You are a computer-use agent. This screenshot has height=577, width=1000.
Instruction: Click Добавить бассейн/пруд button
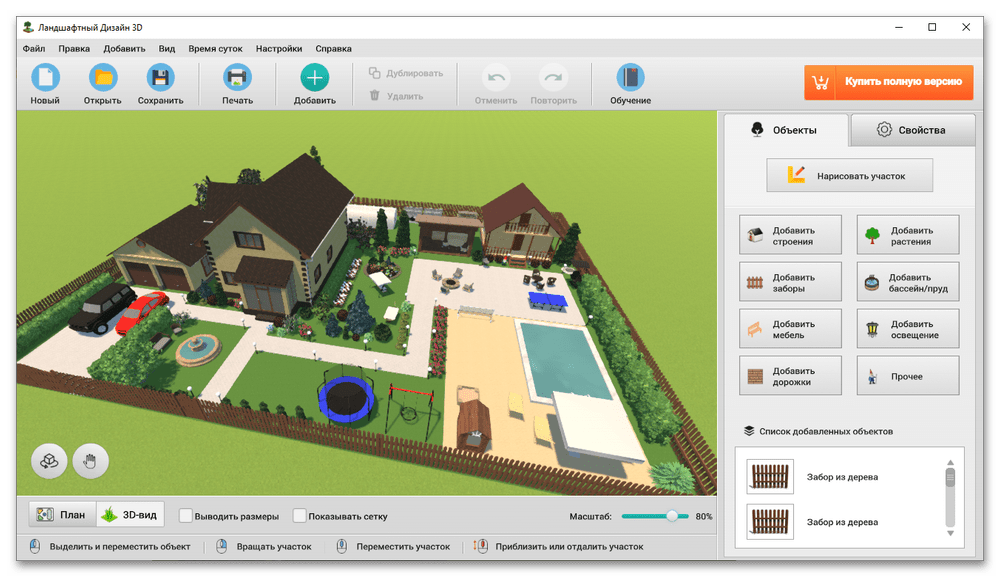(x=908, y=283)
